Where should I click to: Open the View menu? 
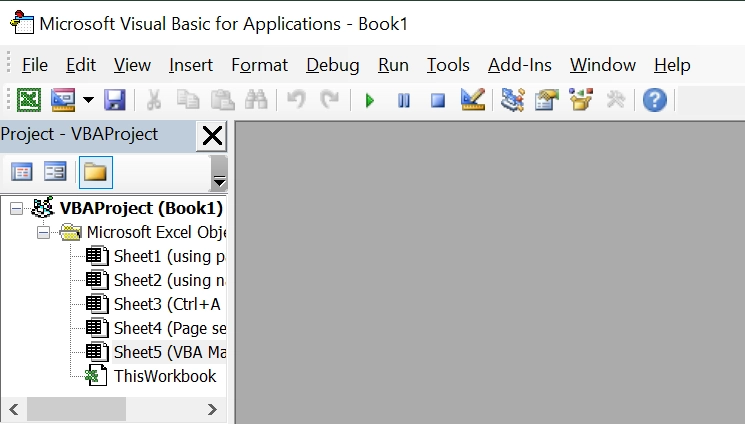point(132,65)
